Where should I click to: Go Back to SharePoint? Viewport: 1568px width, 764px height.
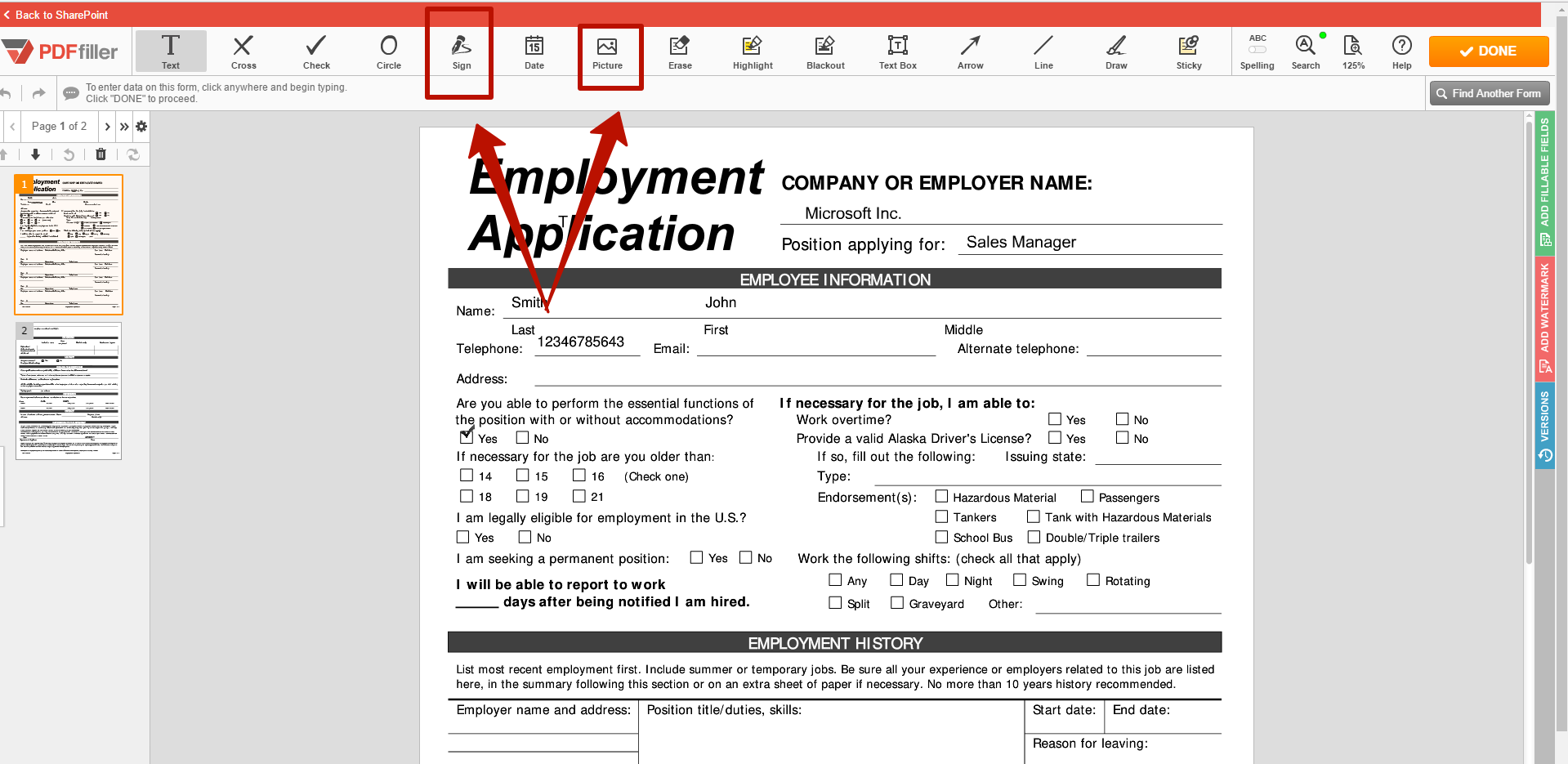[56, 15]
